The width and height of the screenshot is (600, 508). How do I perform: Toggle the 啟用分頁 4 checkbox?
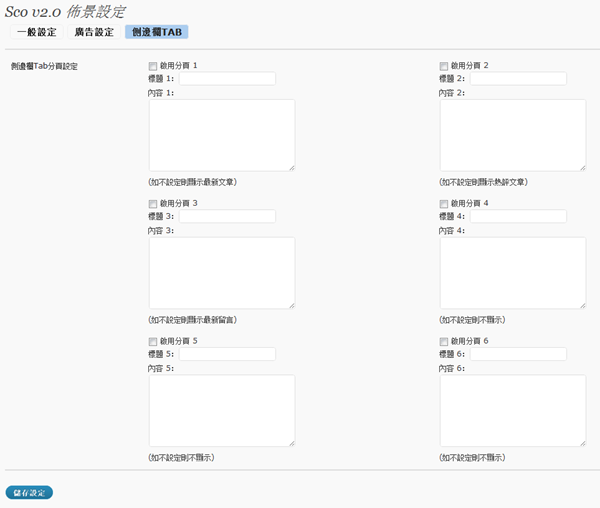(443, 204)
